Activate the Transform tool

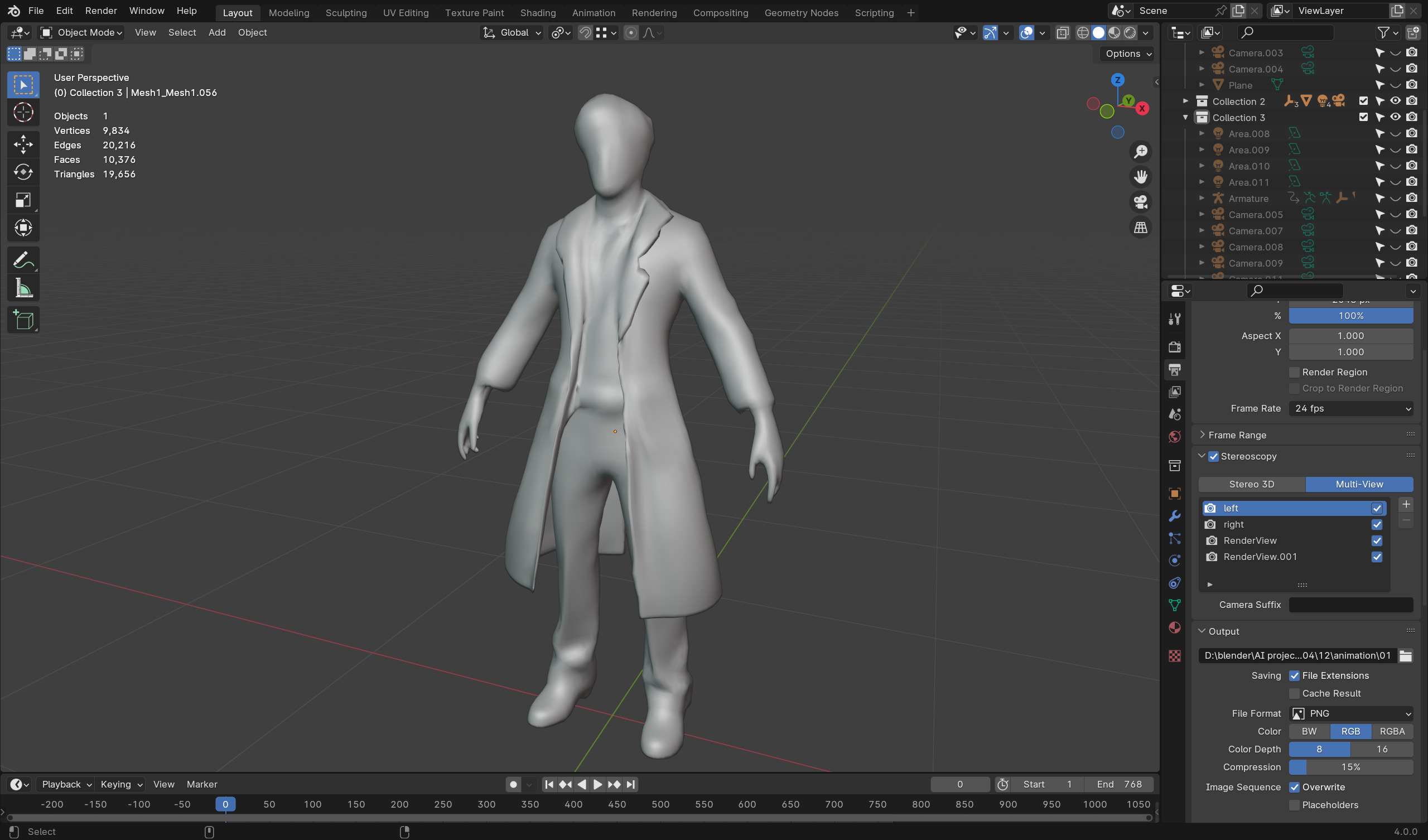23,228
